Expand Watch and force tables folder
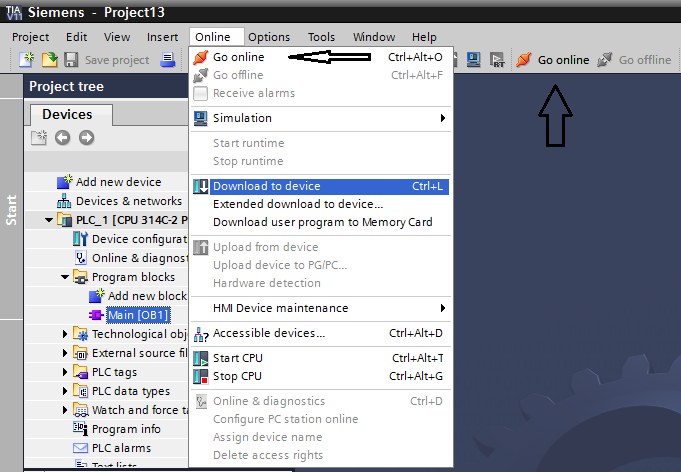 point(65,410)
